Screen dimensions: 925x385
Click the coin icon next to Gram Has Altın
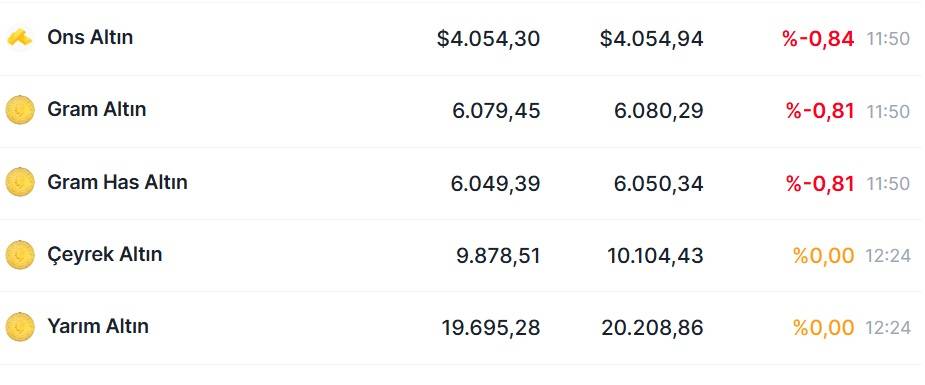pos(20,182)
